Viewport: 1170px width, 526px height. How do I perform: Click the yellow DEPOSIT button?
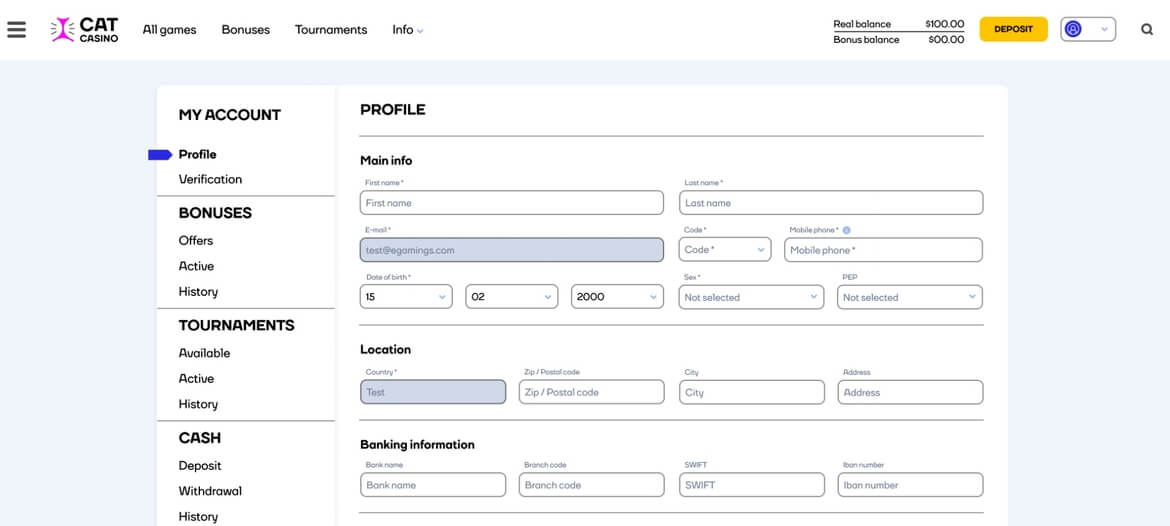[x=1013, y=29]
